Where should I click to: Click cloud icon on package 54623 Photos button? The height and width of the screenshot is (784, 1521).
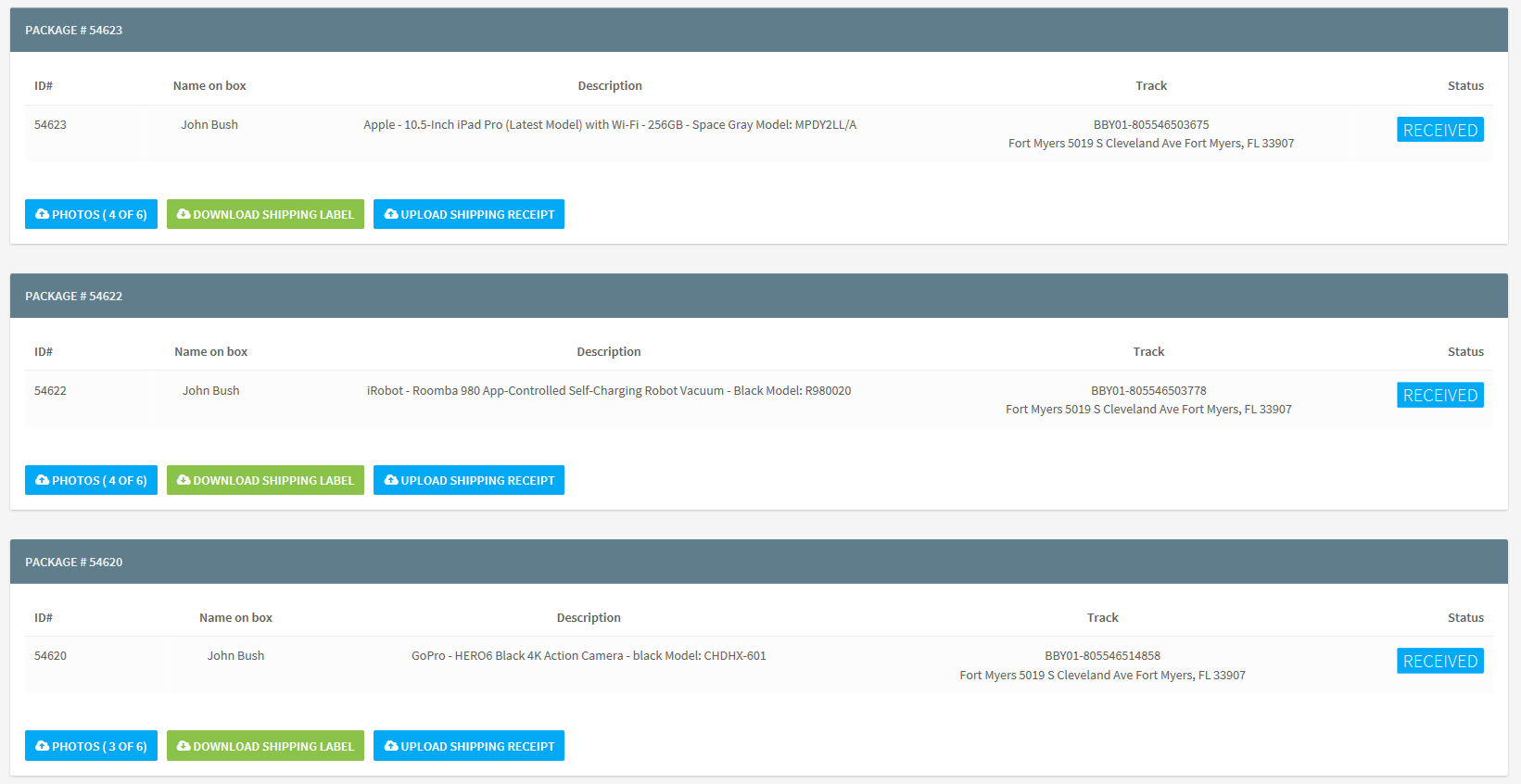coord(42,214)
